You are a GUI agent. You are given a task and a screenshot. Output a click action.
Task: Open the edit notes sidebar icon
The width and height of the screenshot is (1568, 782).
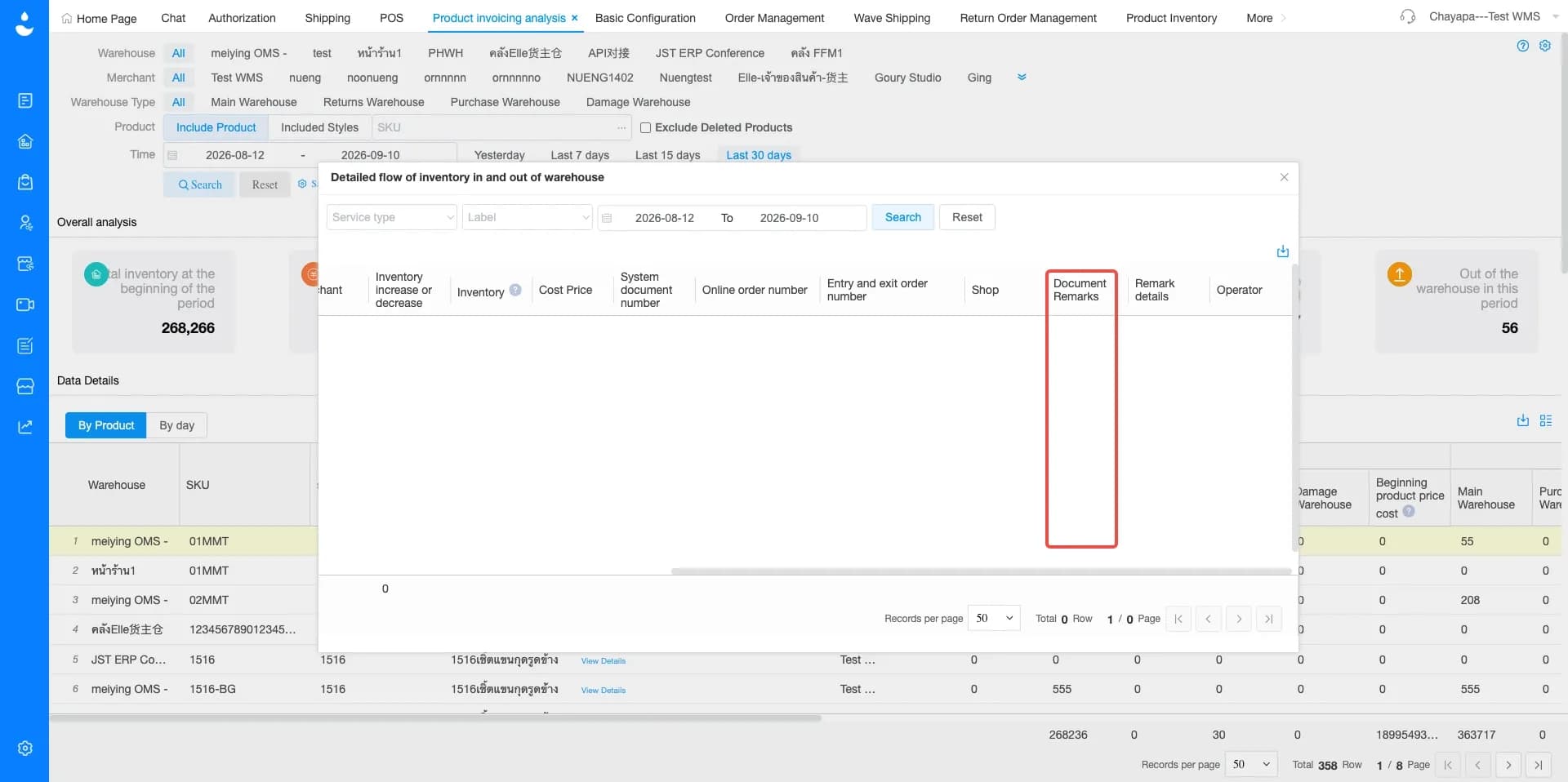(25, 345)
